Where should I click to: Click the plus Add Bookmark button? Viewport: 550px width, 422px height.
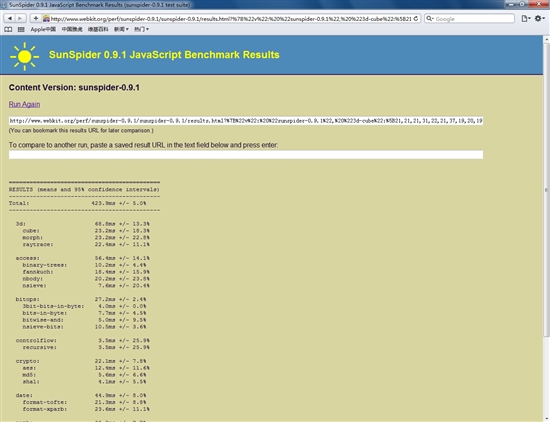[35, 18]
